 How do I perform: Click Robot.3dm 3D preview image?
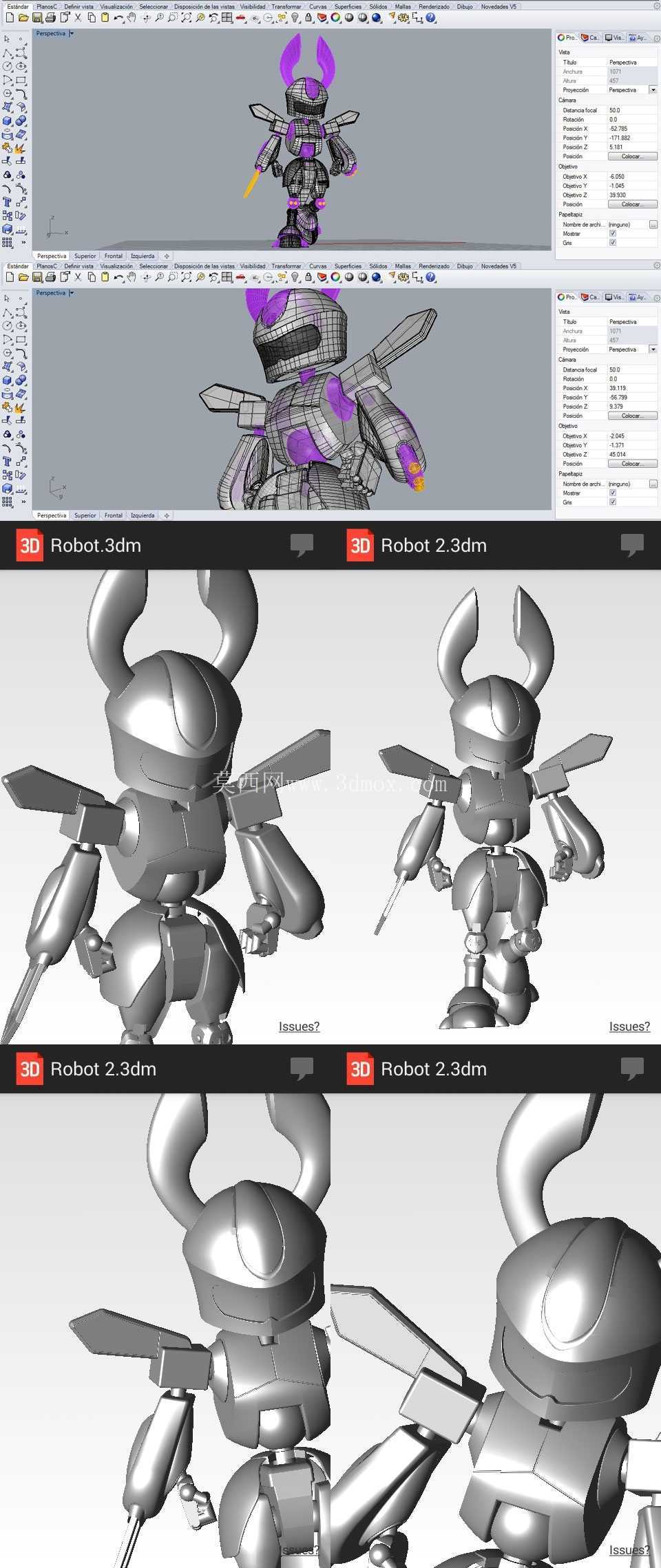pos(165,806)
